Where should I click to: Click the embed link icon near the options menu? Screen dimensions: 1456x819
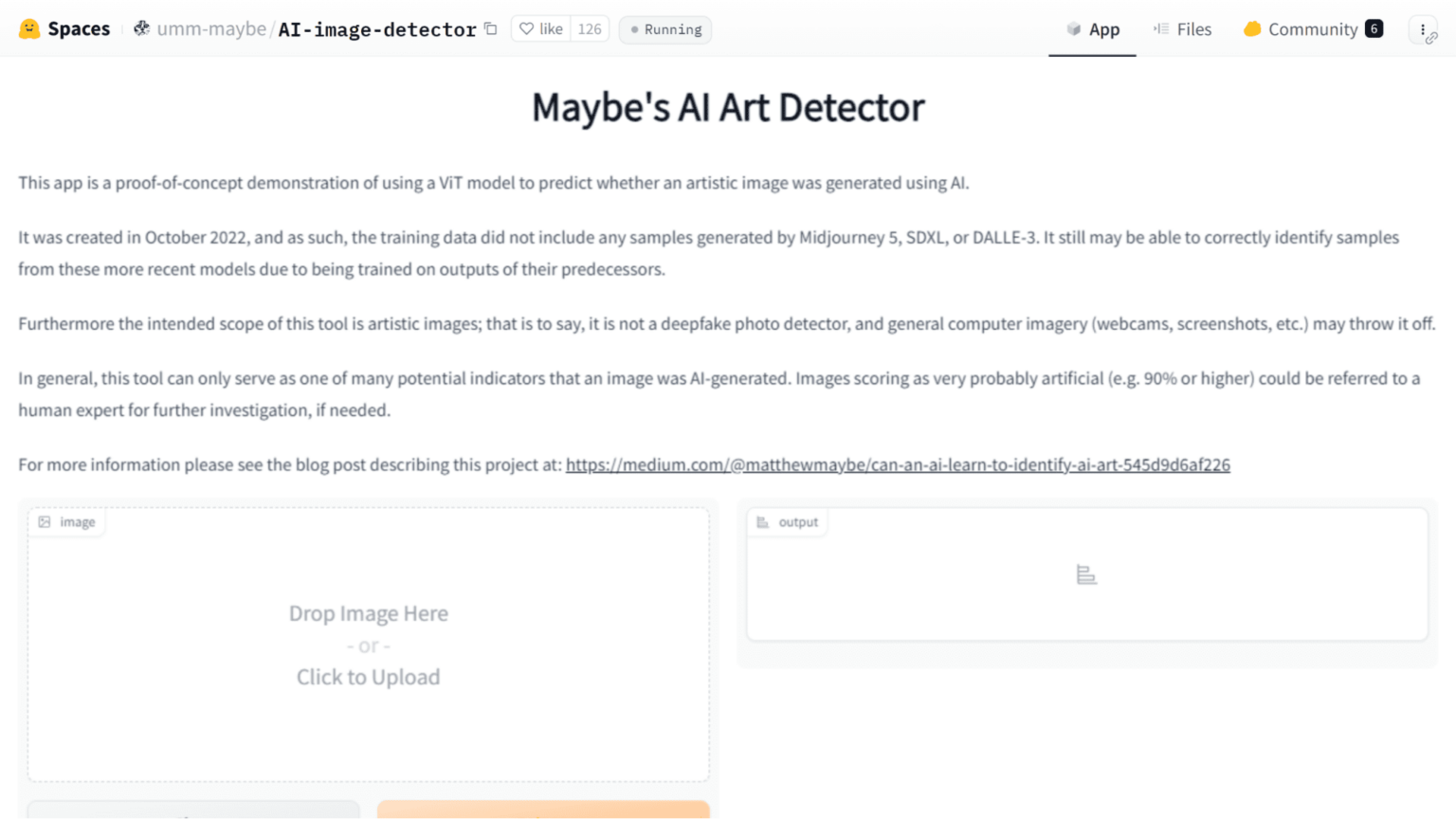(x=1431, y=36)
